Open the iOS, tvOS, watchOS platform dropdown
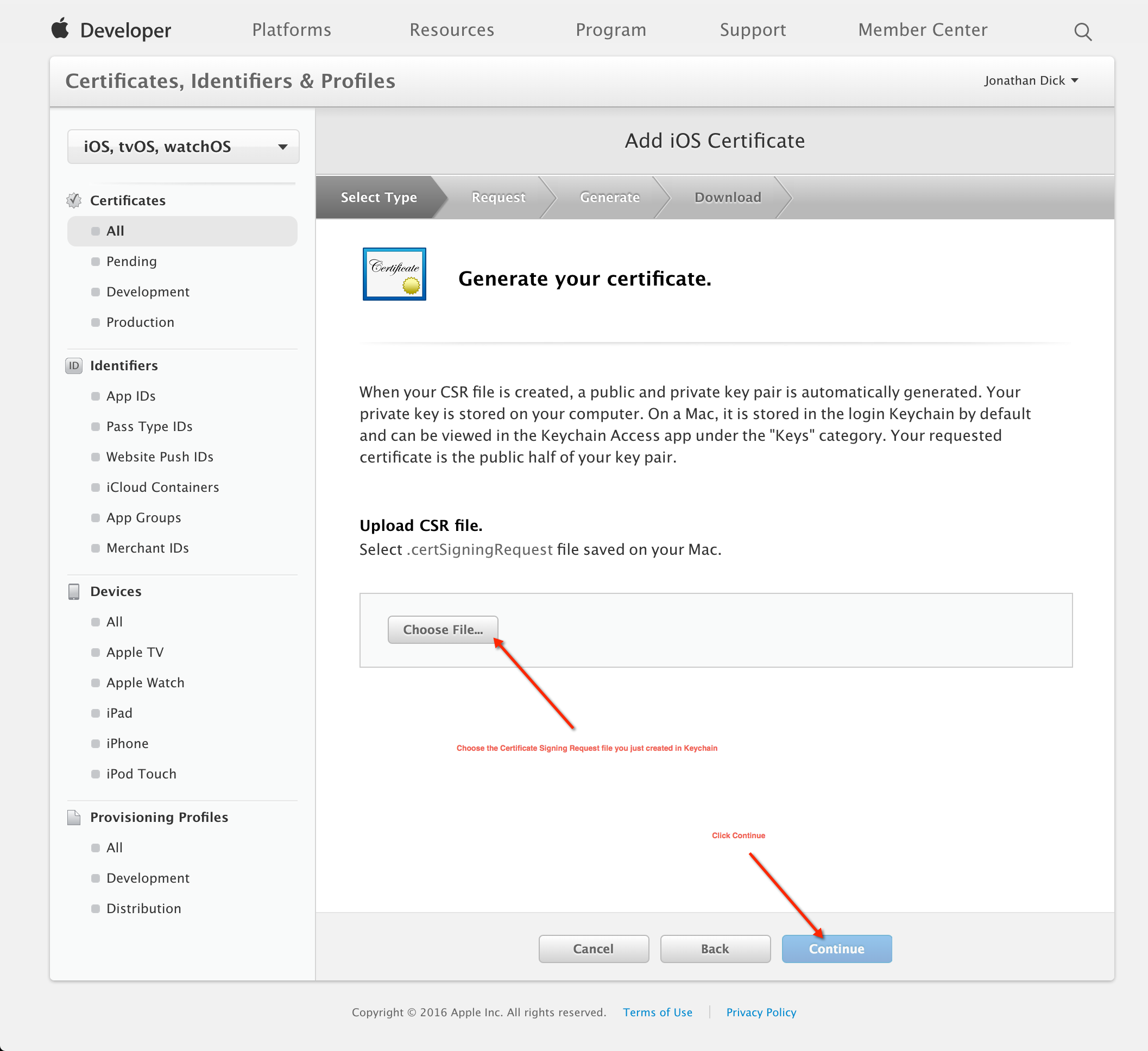The width and height of the screenshot is (1148, 1051). tap(183, 147)
